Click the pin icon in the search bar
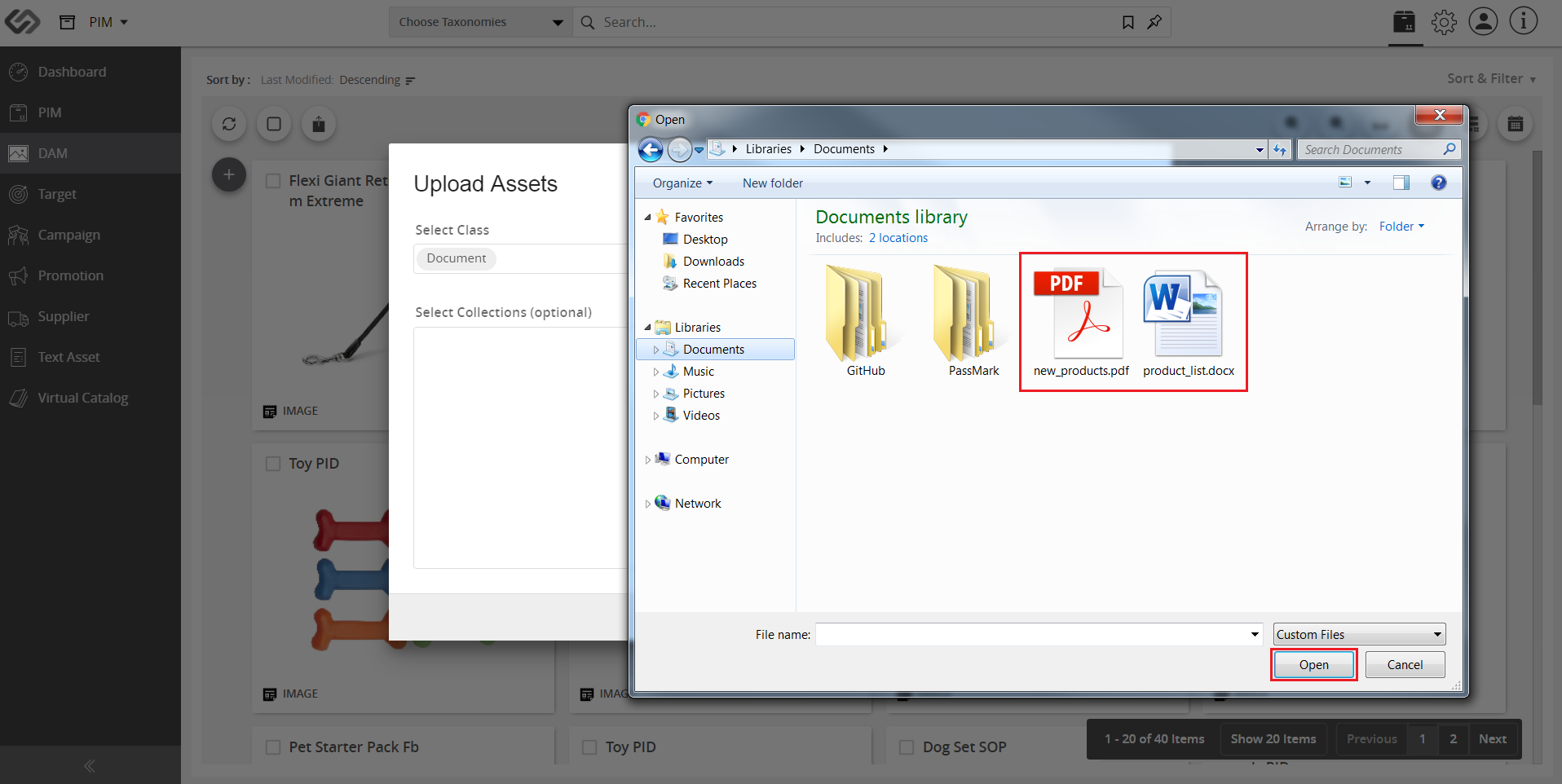The image size is (1562, 784). coord(1154,22)
